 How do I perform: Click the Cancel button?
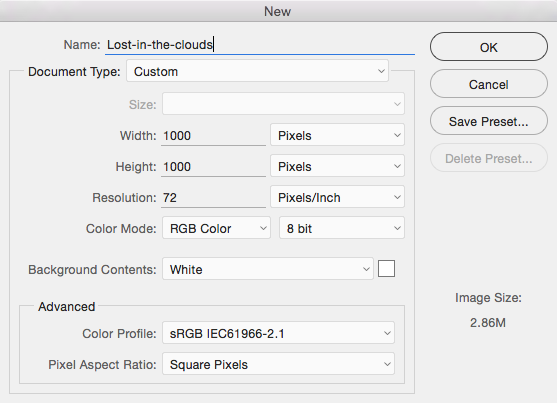(x=488, y=84)
